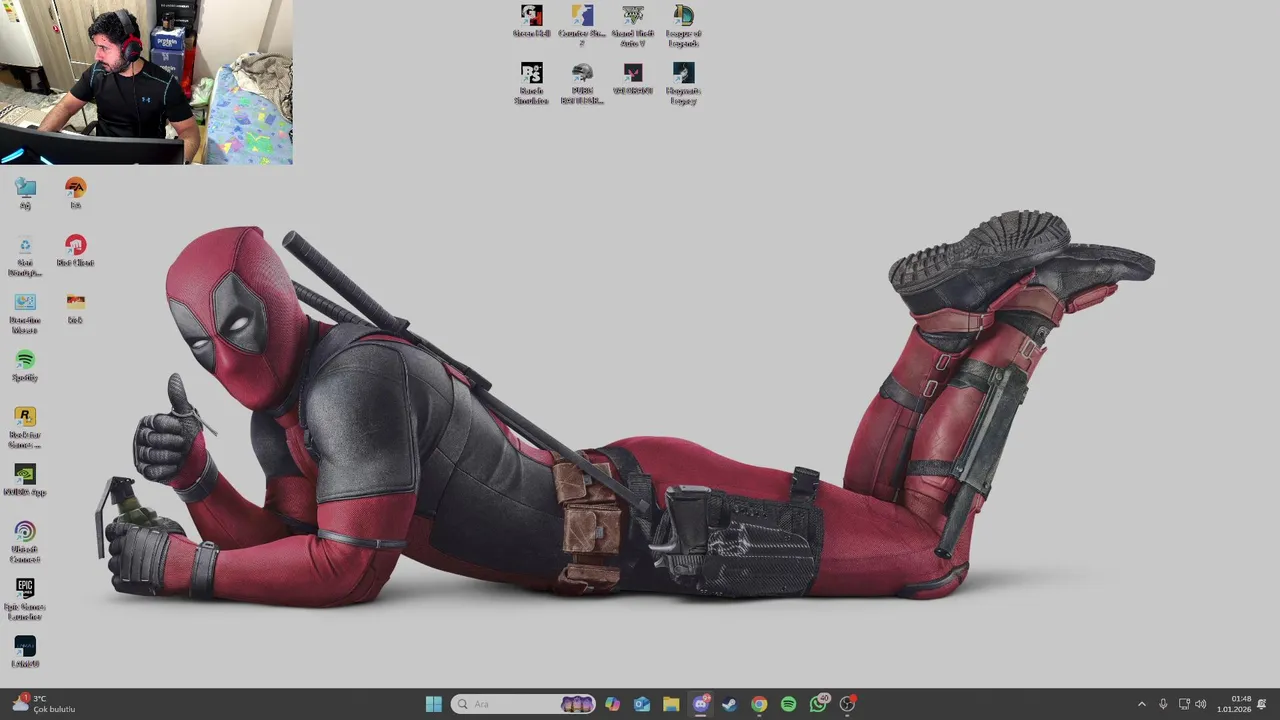Switch to Discord in the taskbar

point(701,704)
